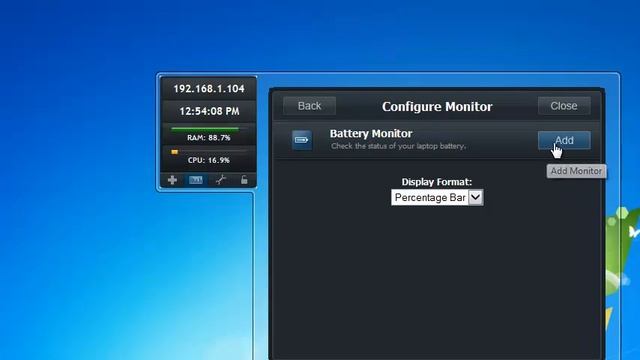Click the Configure Monitor heading

tap(437, 107)
